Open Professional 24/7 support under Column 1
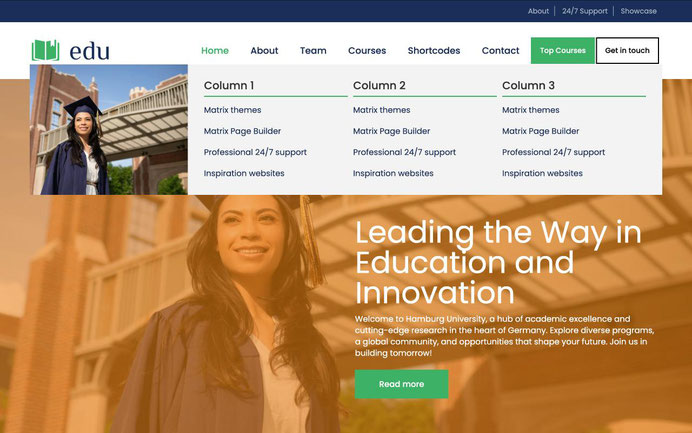The height and width of the screenshot is (433, 692). (x=255, y=152)
